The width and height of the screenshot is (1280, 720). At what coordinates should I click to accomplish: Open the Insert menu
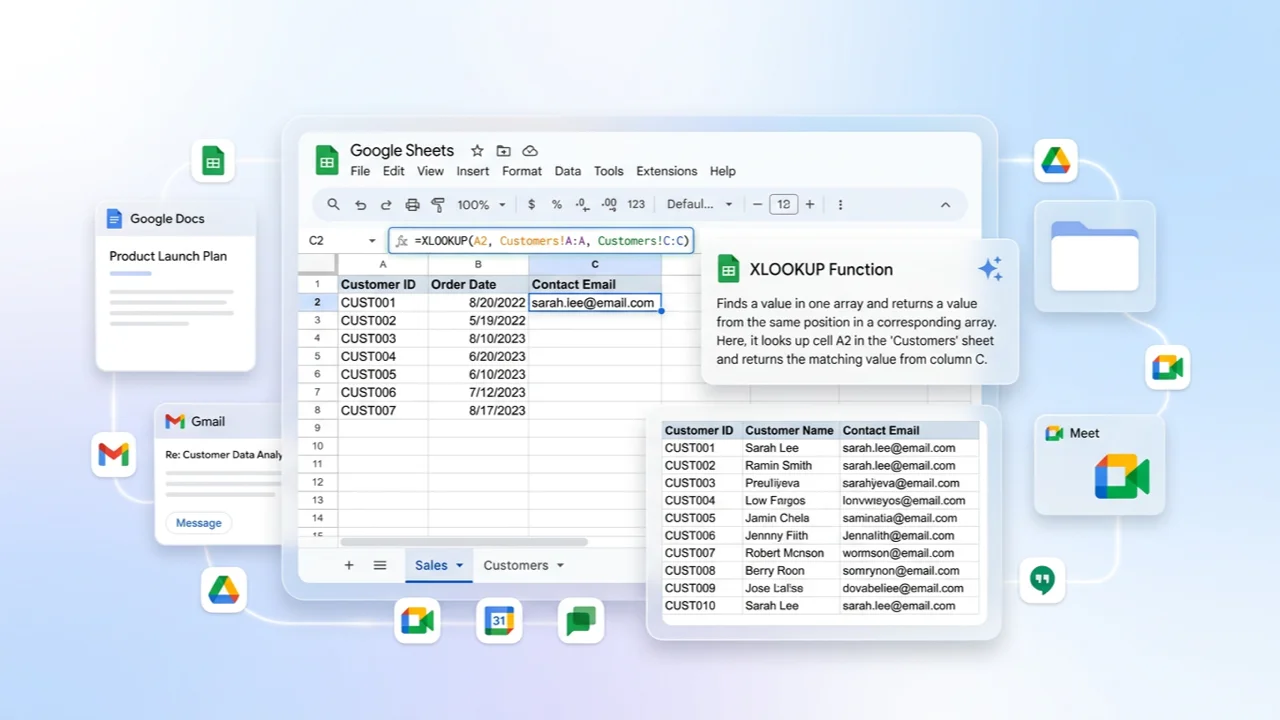473,171
